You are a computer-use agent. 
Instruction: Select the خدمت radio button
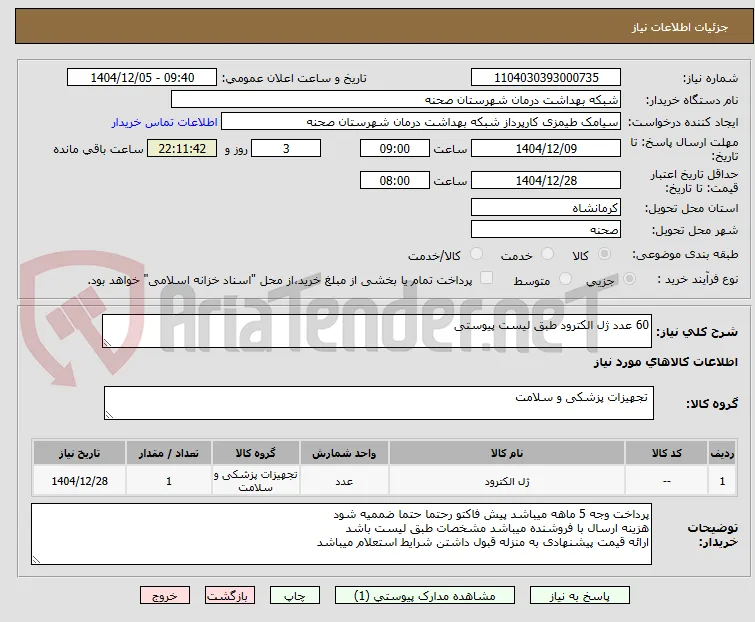point(547,254)
